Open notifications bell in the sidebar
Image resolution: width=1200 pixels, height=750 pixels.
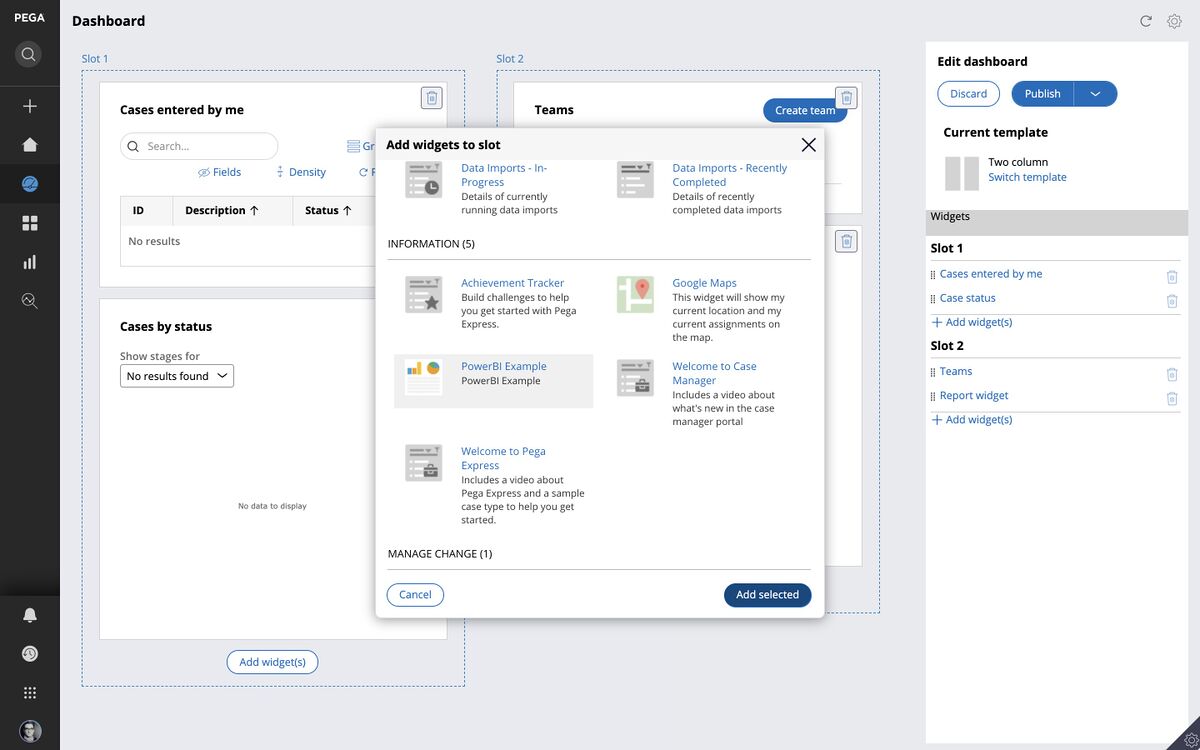(30, 615)
